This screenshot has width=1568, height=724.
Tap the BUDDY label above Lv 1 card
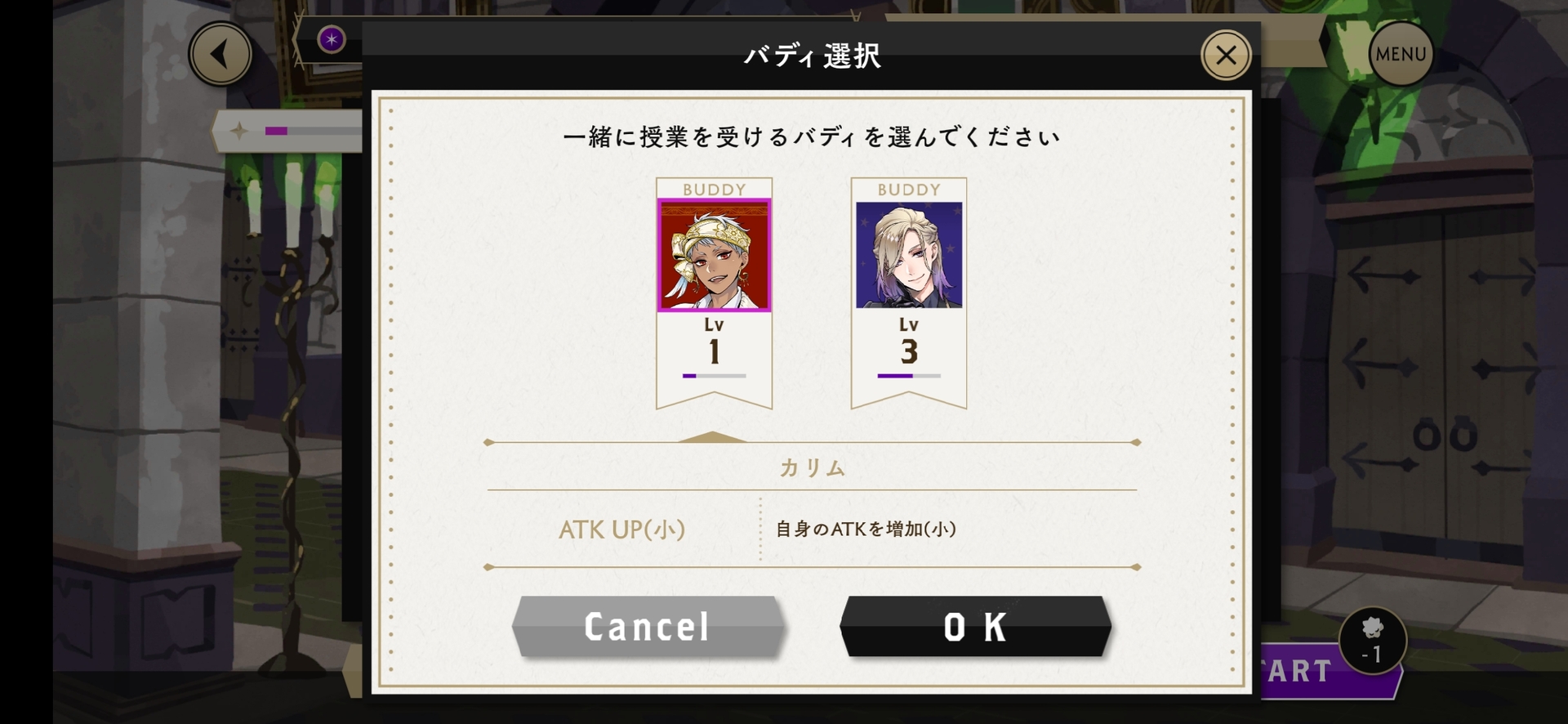click(x=714, y=190)
